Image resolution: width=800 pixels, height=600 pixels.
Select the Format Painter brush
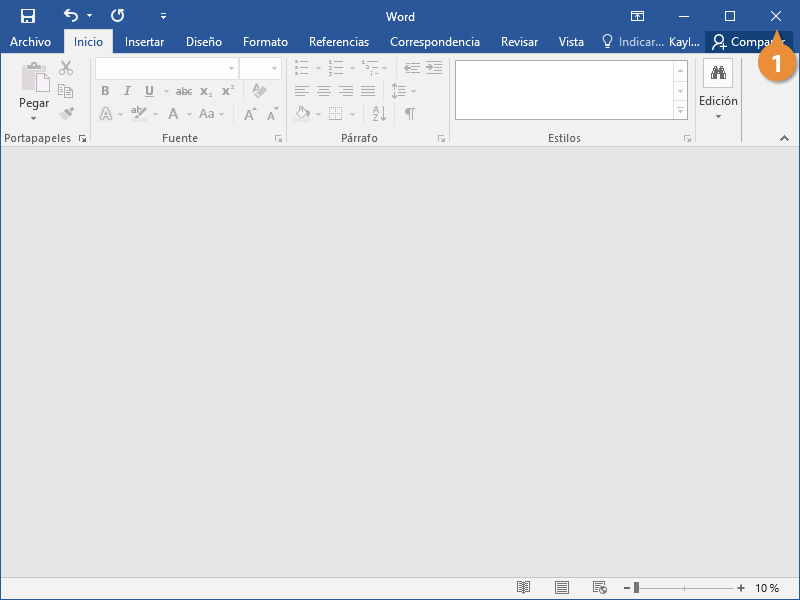point(66,114)
